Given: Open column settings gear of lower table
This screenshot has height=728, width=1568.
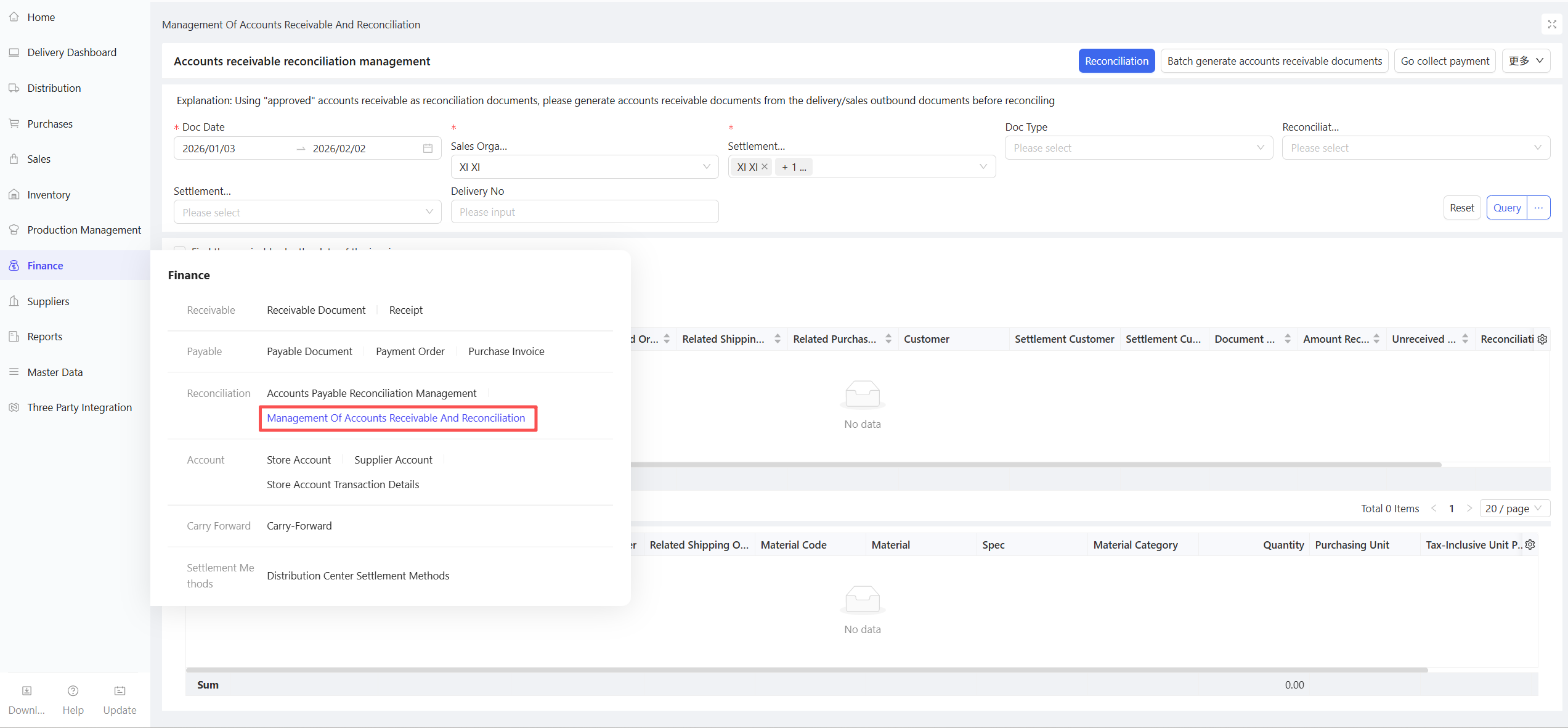Looking at the screenshot, I should click(x=1530, y=545).
